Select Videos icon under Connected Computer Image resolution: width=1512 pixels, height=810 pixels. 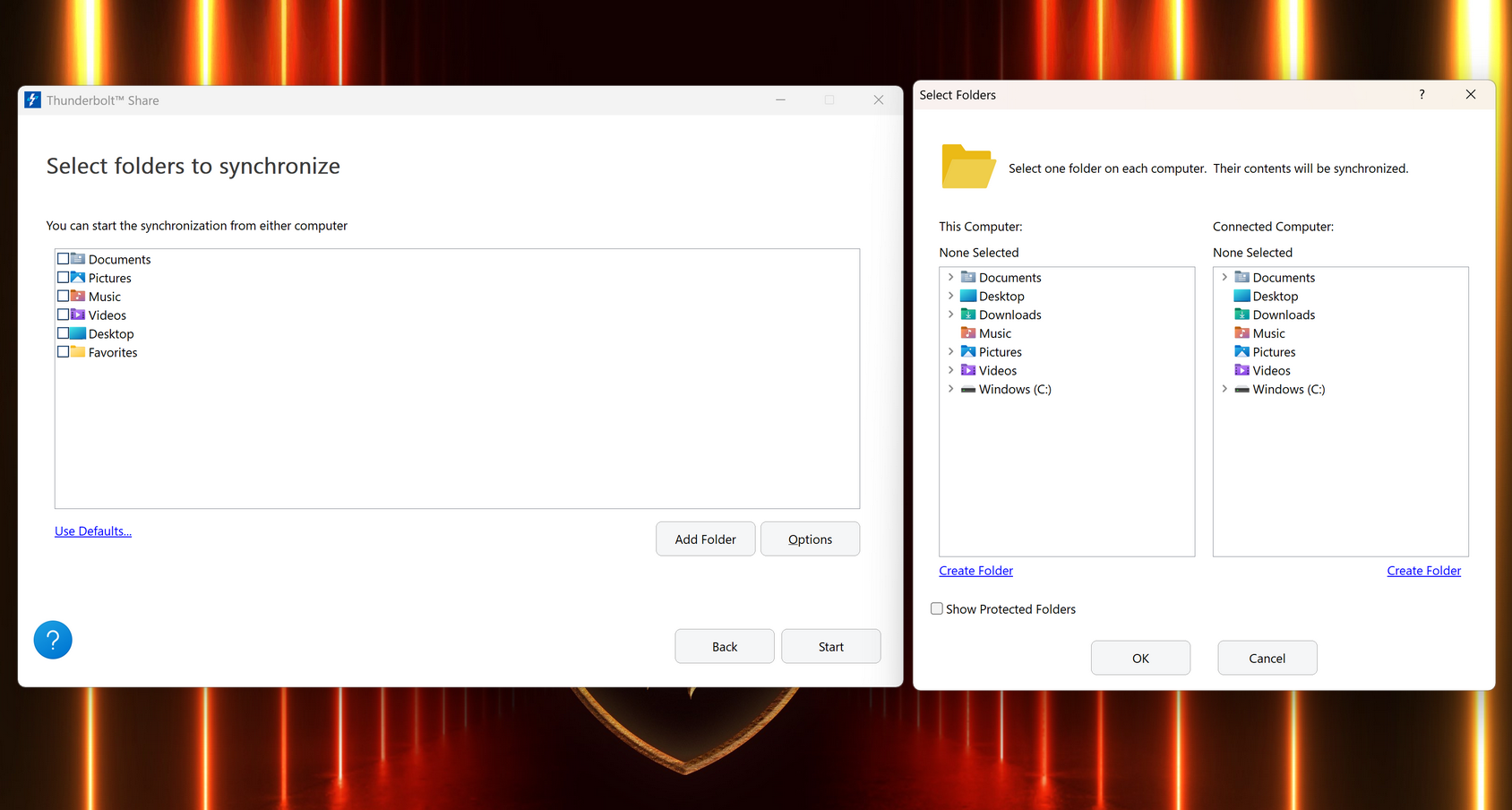coord(1241,370)
